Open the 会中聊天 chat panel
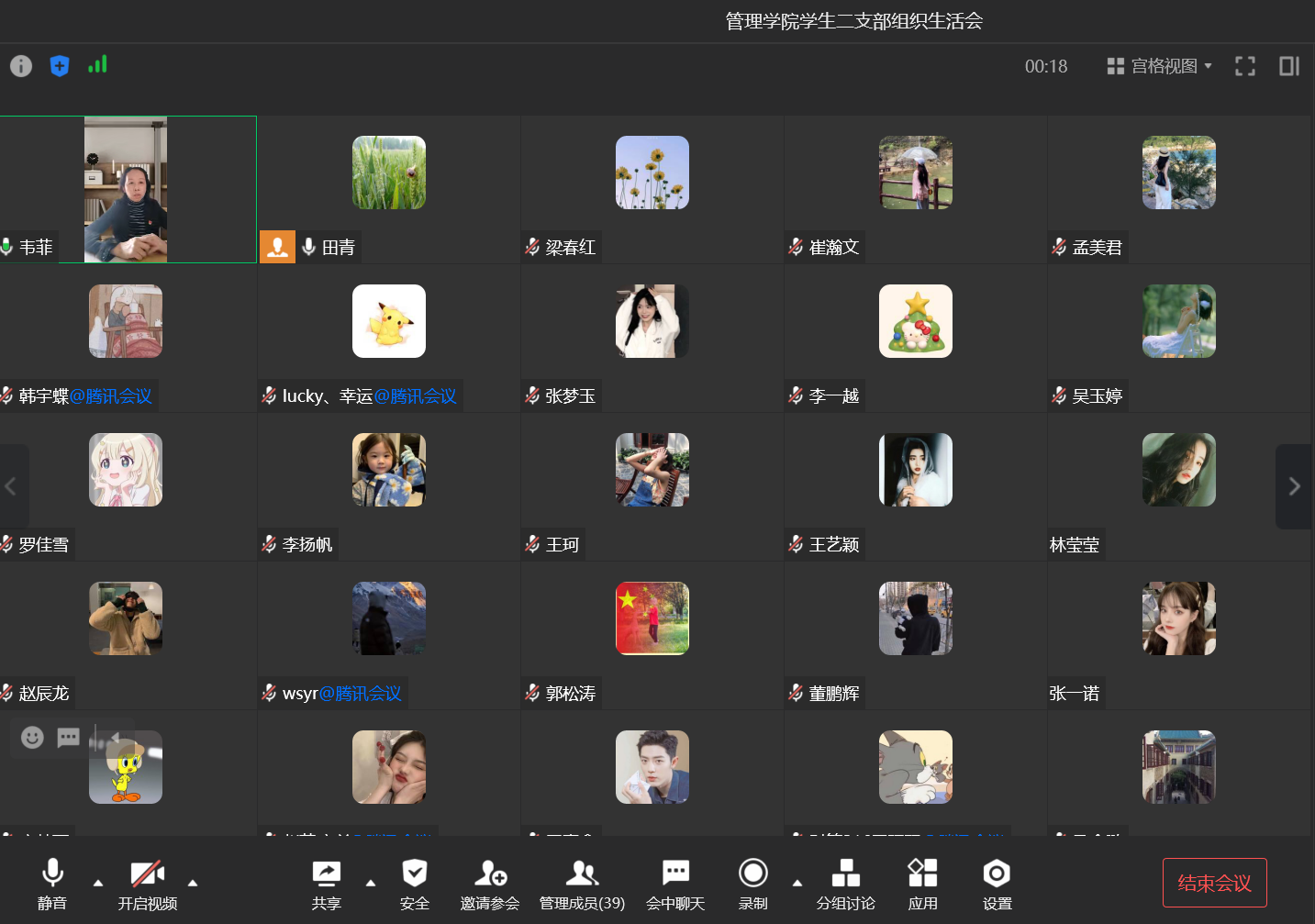1315x924 pixels. click(675, 884)
